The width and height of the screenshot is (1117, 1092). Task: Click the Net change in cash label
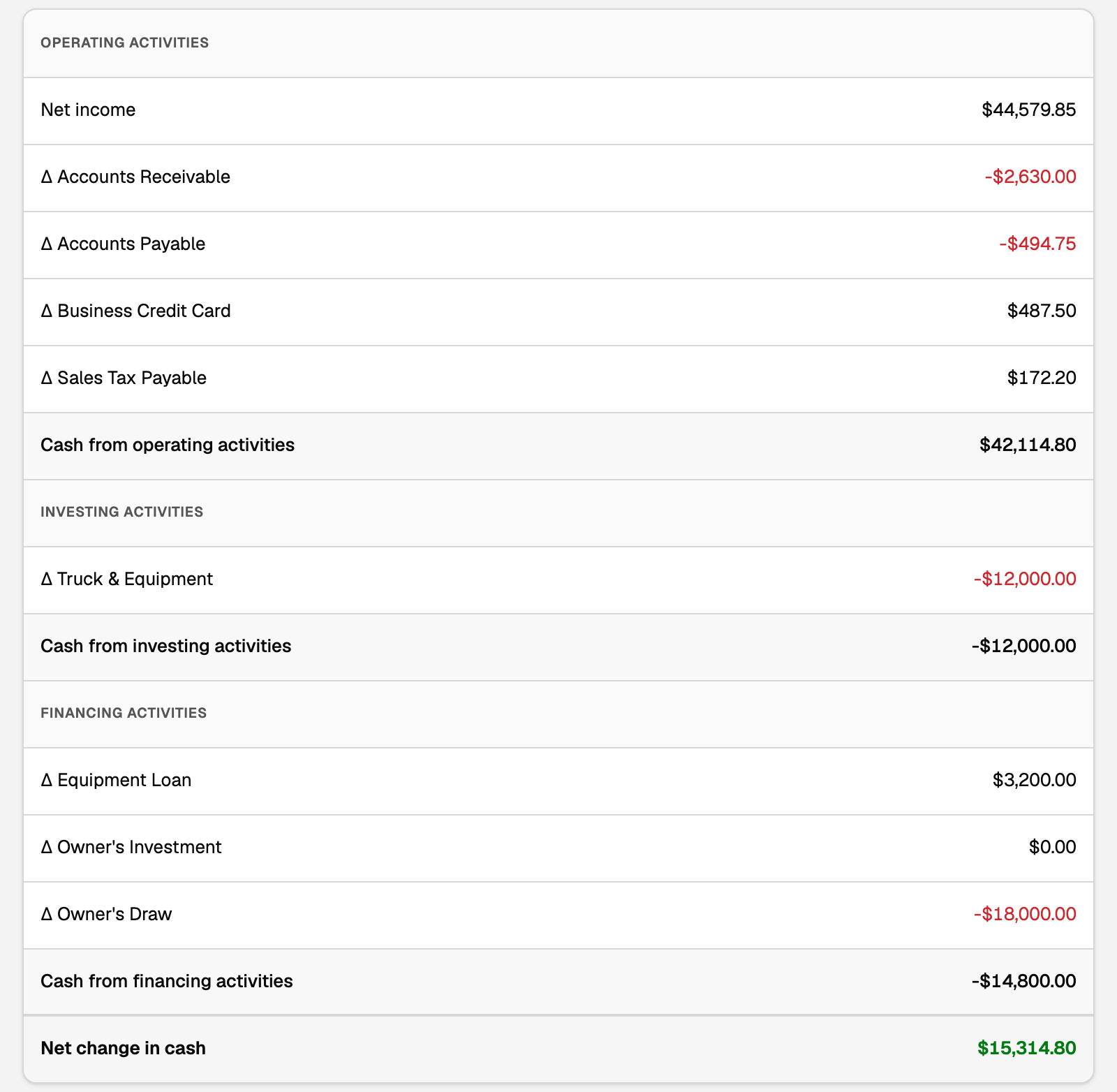click(124, 1048)
